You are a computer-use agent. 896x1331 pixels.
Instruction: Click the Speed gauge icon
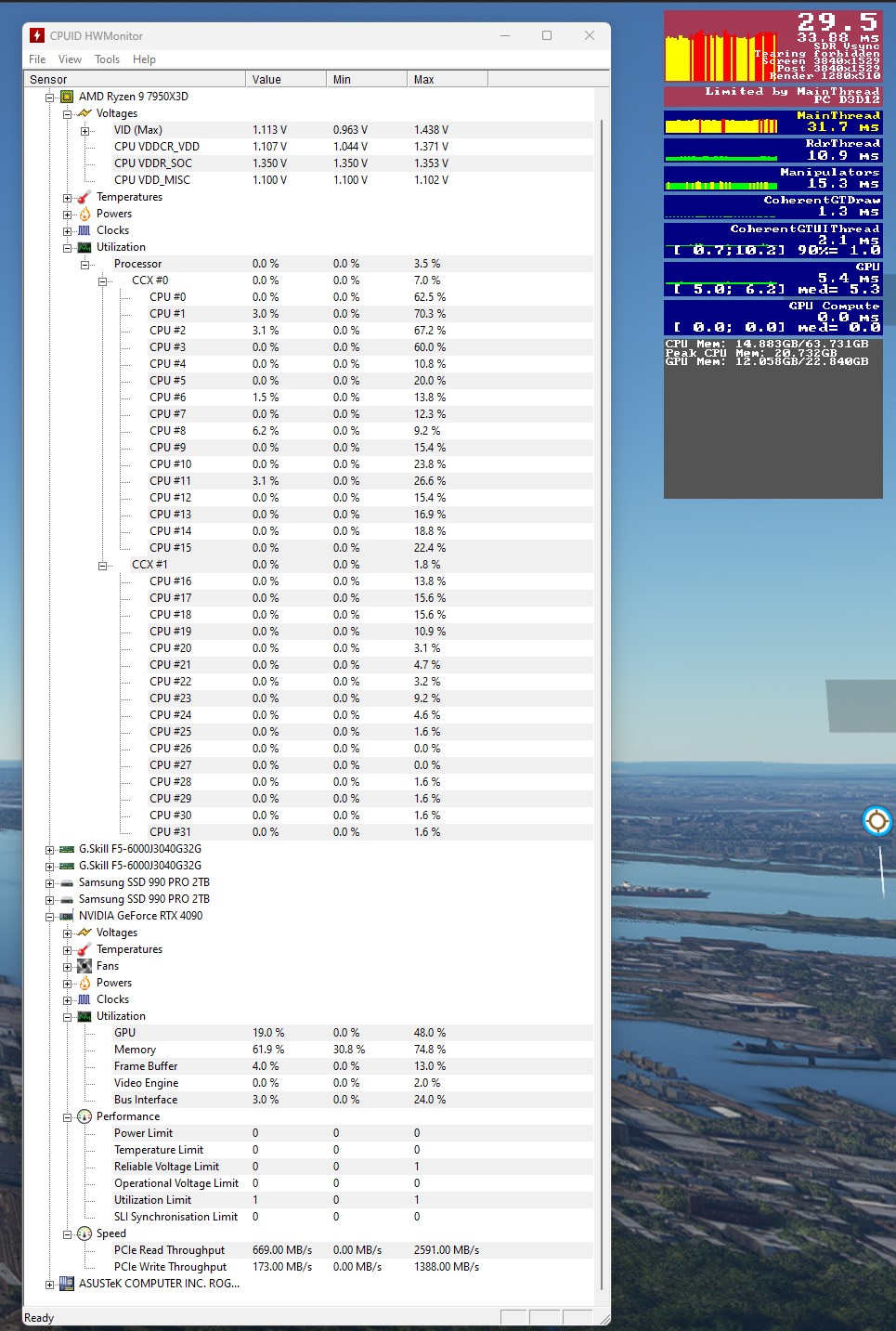(84, 1233)
